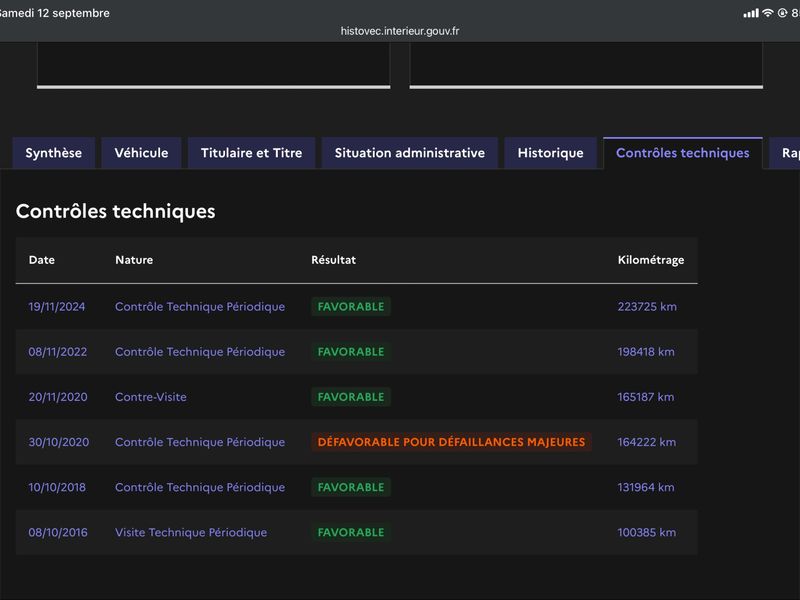Select the Situation administrative tab
Screen dimensions: 800x600
pos(410,153)
